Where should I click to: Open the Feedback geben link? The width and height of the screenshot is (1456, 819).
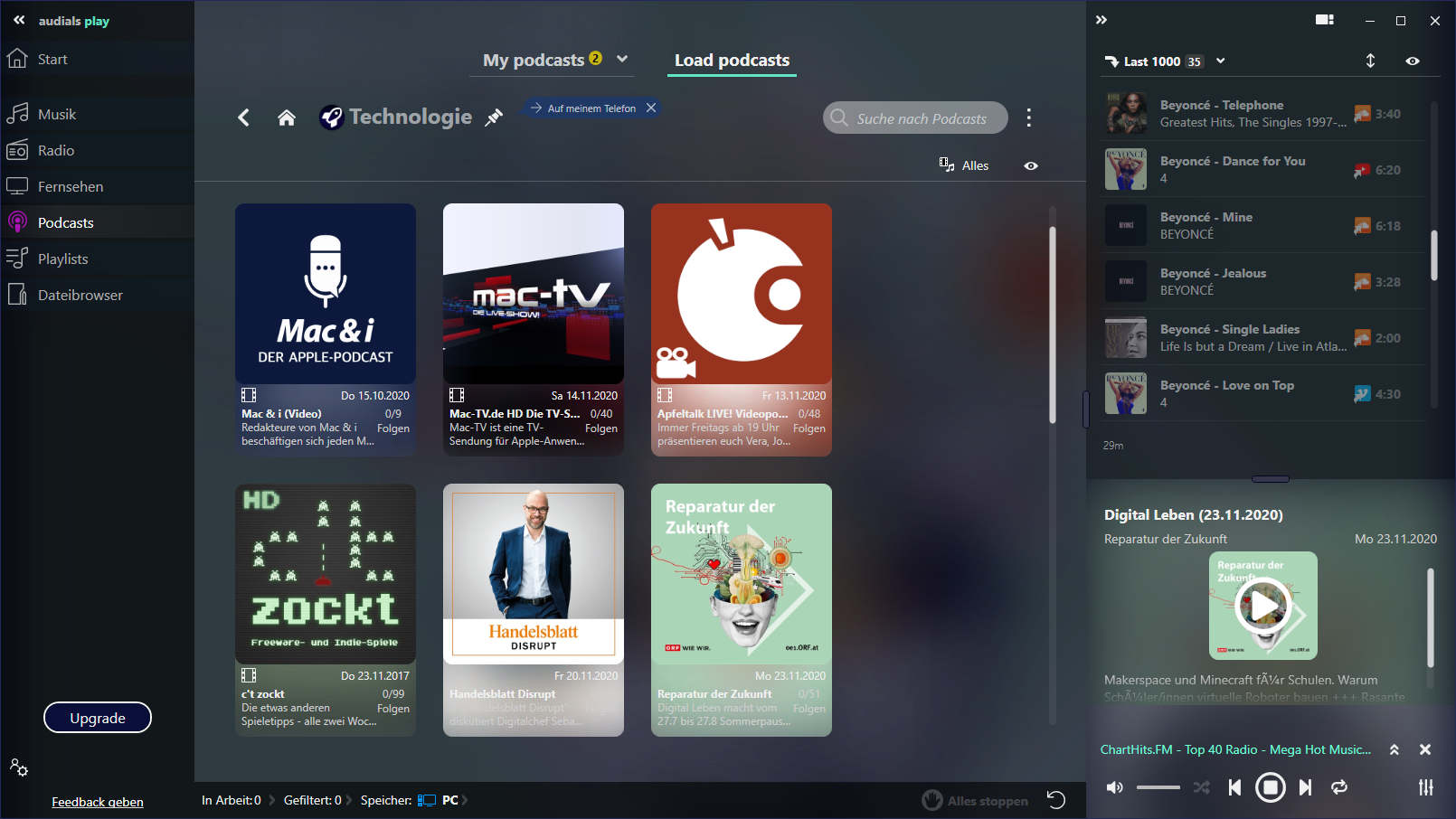(x=98, y=802)
